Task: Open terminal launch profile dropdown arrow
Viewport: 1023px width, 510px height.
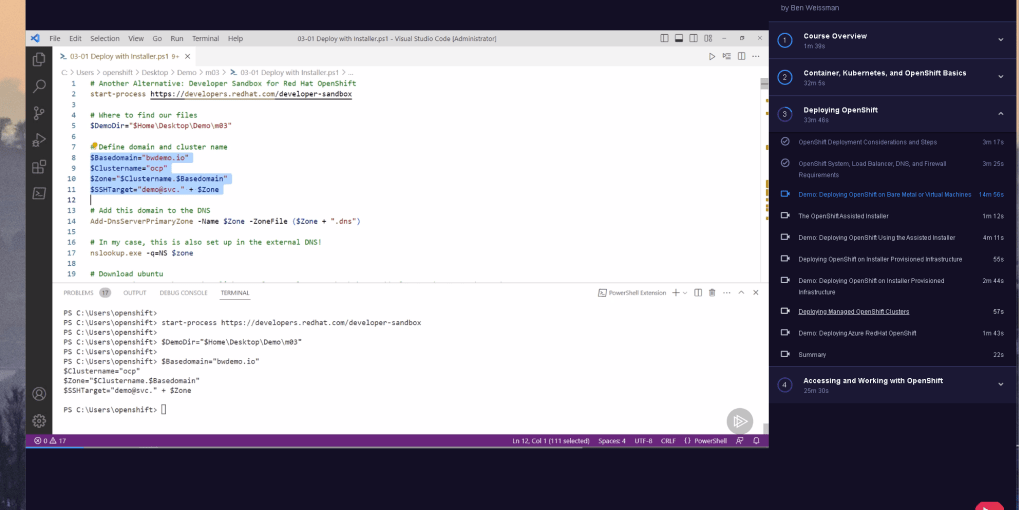Action: point(685,293)
